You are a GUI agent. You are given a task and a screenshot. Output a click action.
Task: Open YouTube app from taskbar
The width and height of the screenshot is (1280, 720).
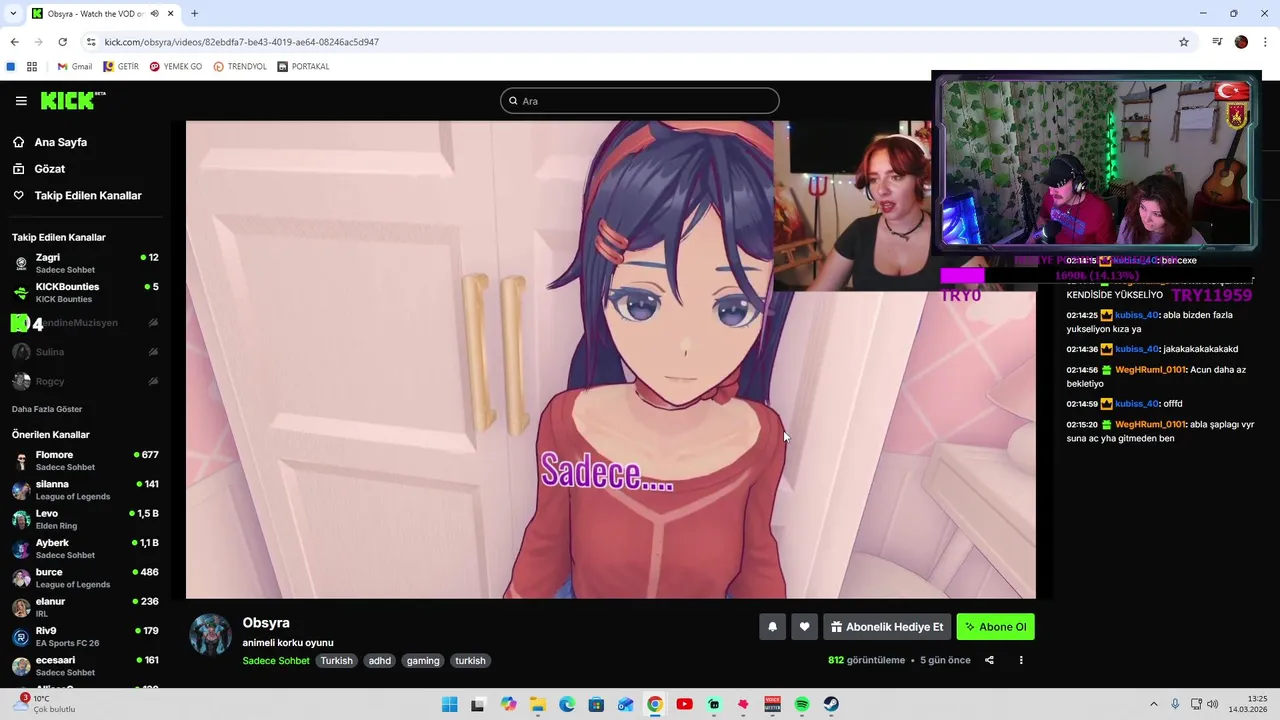(x=684, y=705)
